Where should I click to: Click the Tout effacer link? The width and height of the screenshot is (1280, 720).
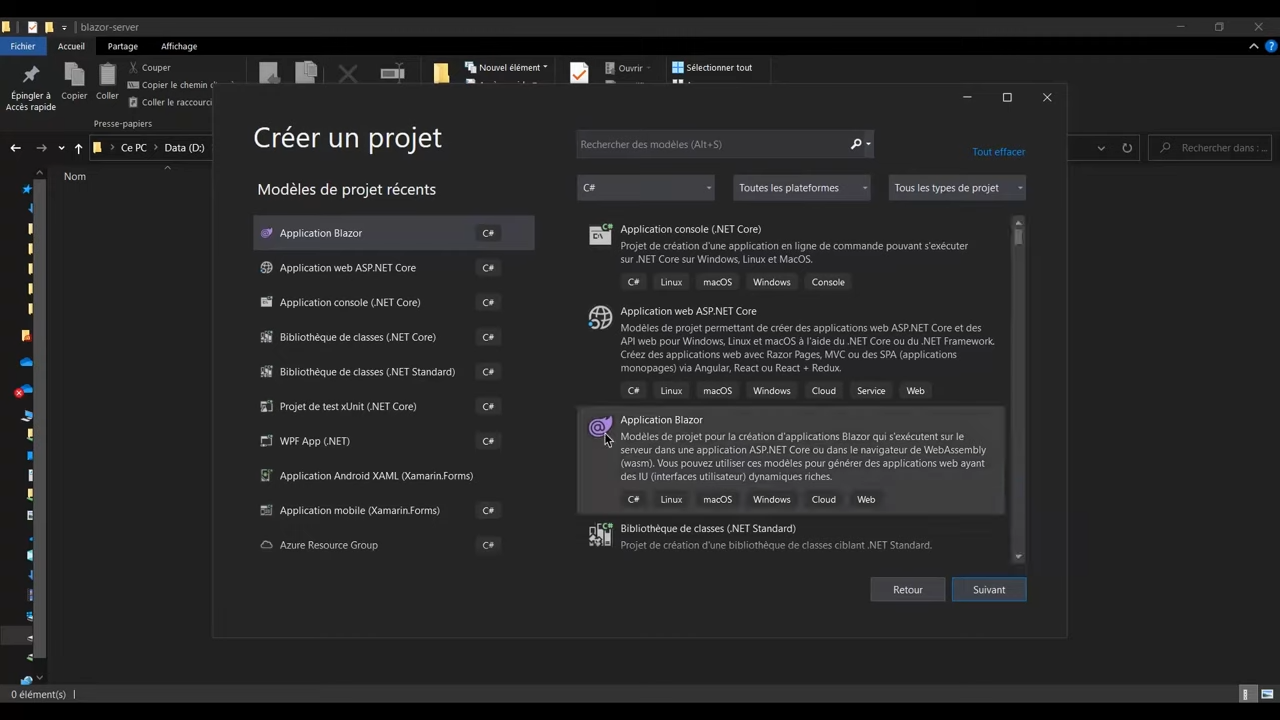click(x=998, y=151)
